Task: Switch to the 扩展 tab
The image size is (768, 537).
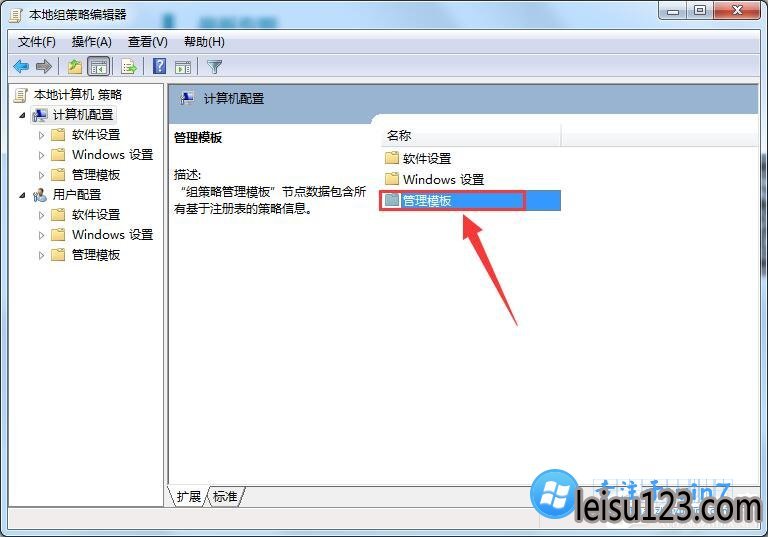Action: click(x=189, y=497)
